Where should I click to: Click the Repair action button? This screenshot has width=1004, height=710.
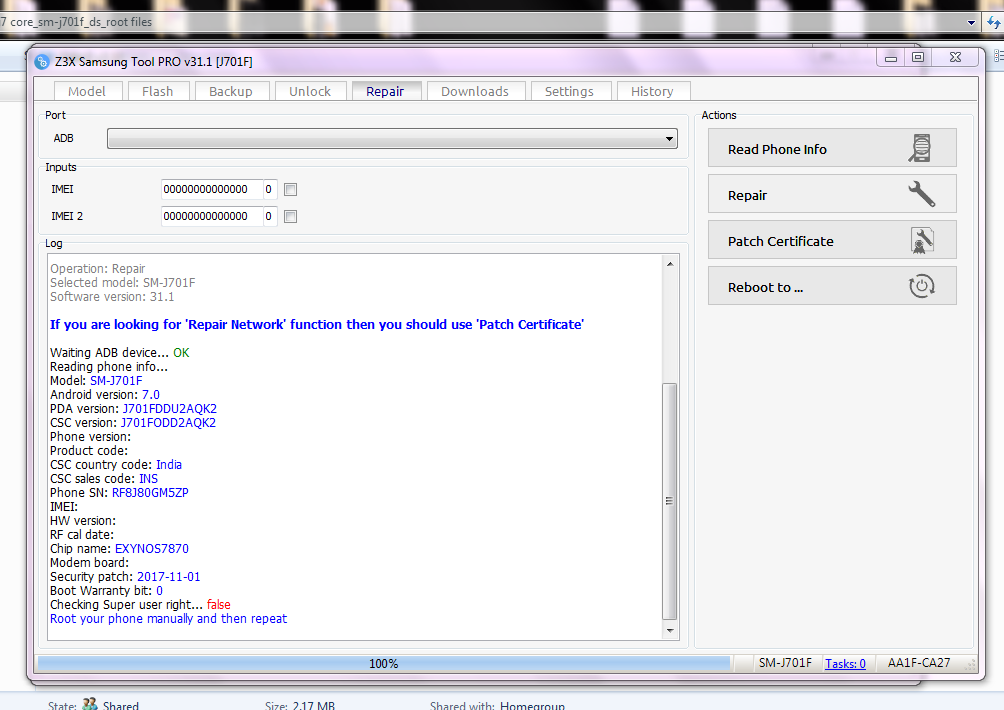[x=832, y=194]
